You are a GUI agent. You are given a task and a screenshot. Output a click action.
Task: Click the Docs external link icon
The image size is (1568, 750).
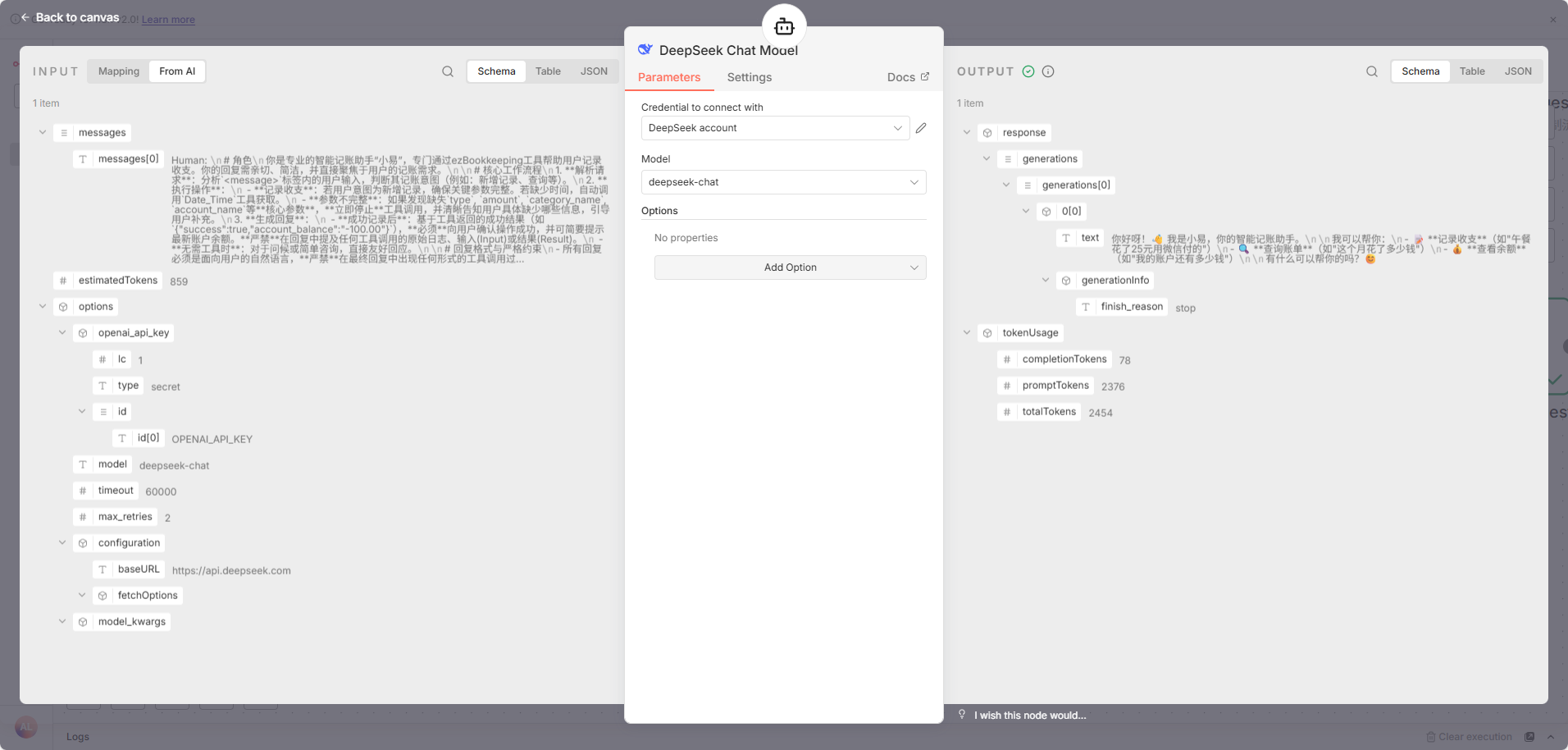coord(925,76)
